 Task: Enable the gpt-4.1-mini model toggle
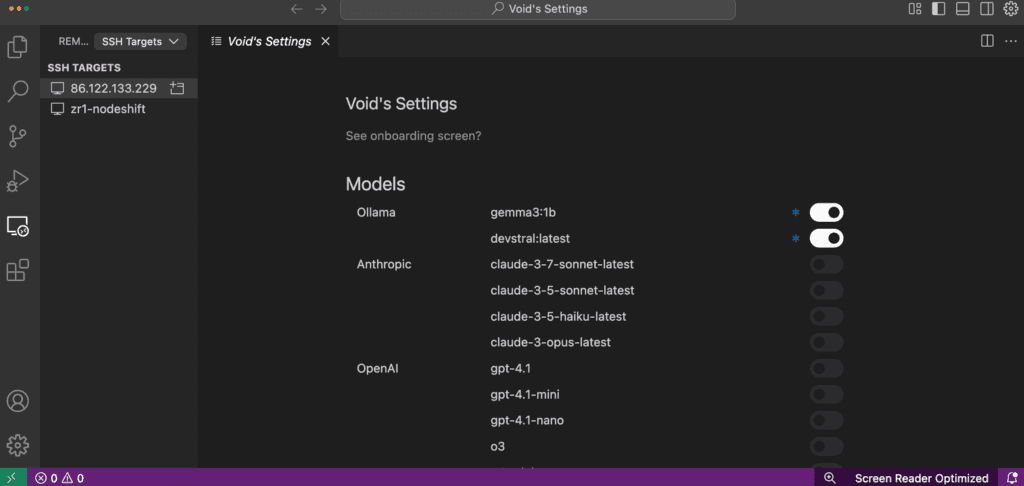point(826,395)
